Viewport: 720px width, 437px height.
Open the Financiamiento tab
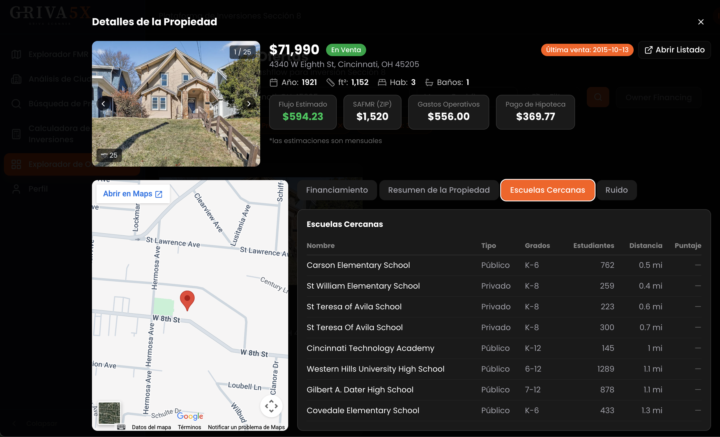pos(337,190)
